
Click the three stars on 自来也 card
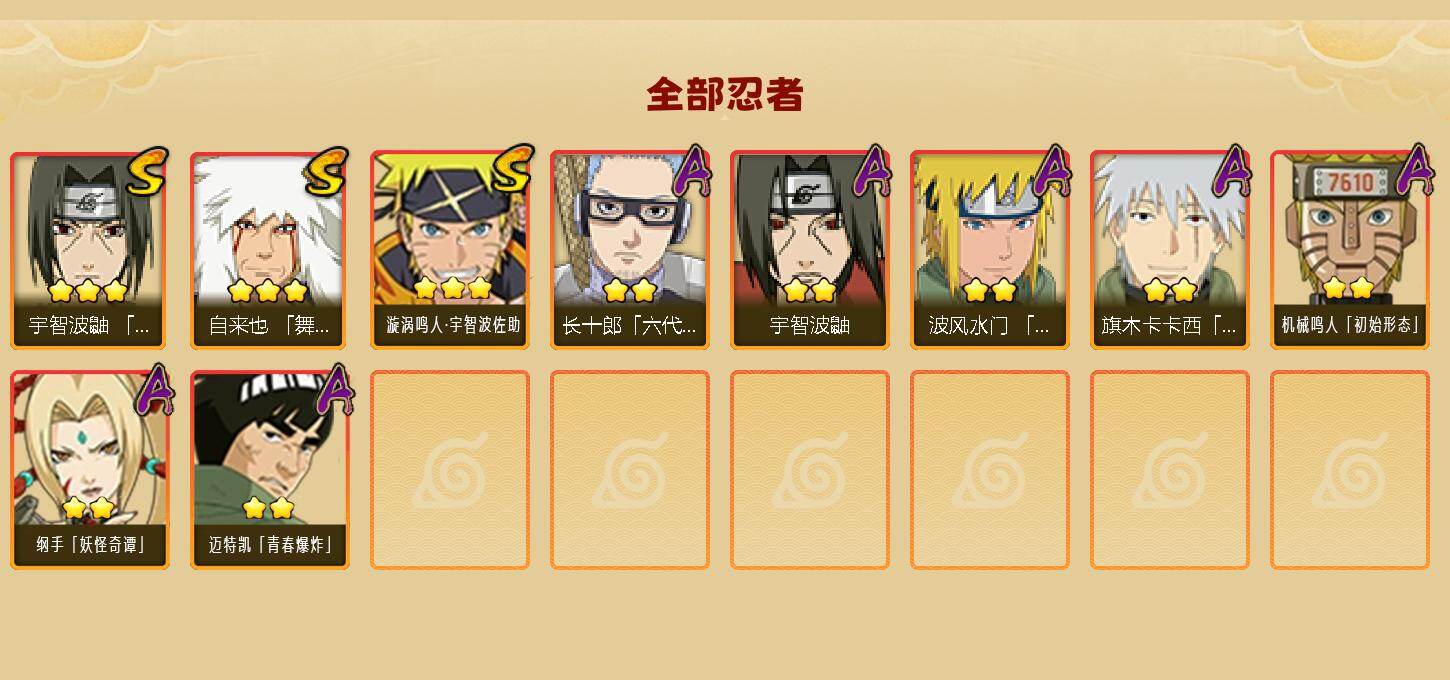[x=267, y=291]
